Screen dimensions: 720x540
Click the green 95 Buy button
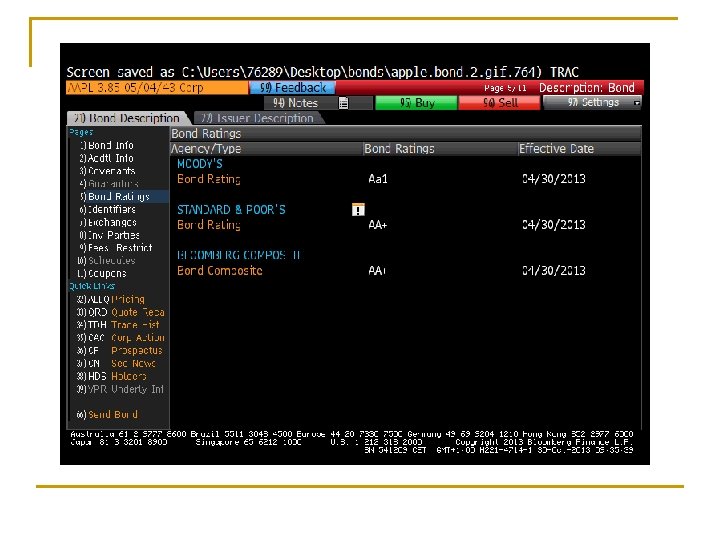[416, 103]
